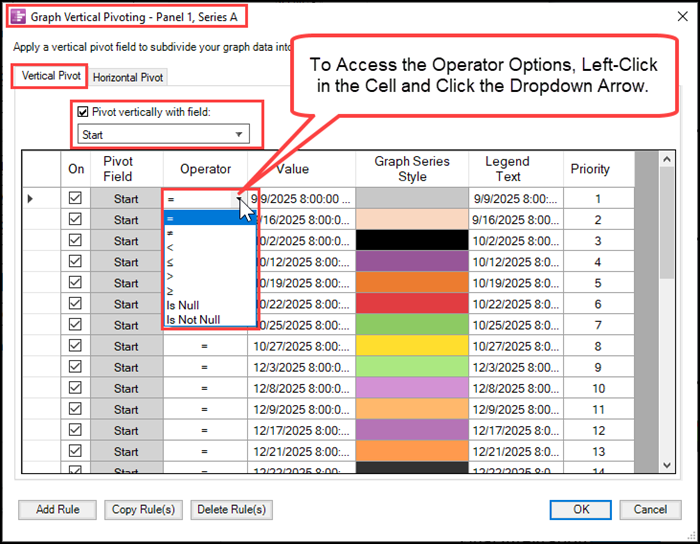Screen dimensions: 700x544
Task: Click the peach series style swatch in row 2
Action: click(412, 220)
